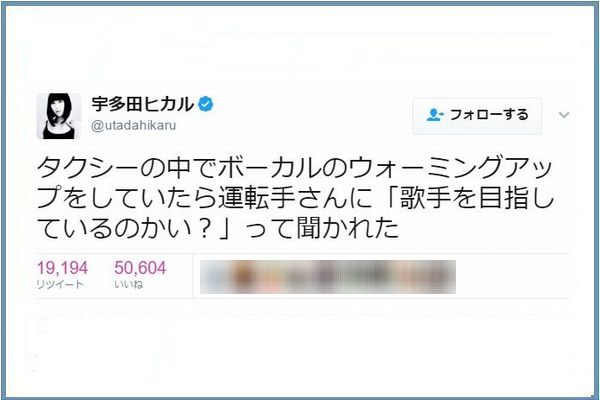
Task: Click the person-plus icon in the follow button
Action: (x=435, y=115)
